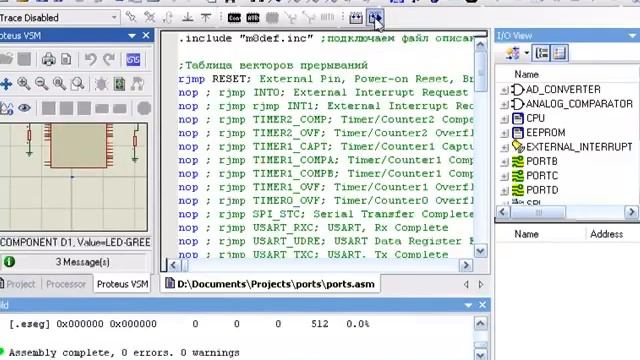Click the leftmost icon beside the eye icon

tap(6, 108)
